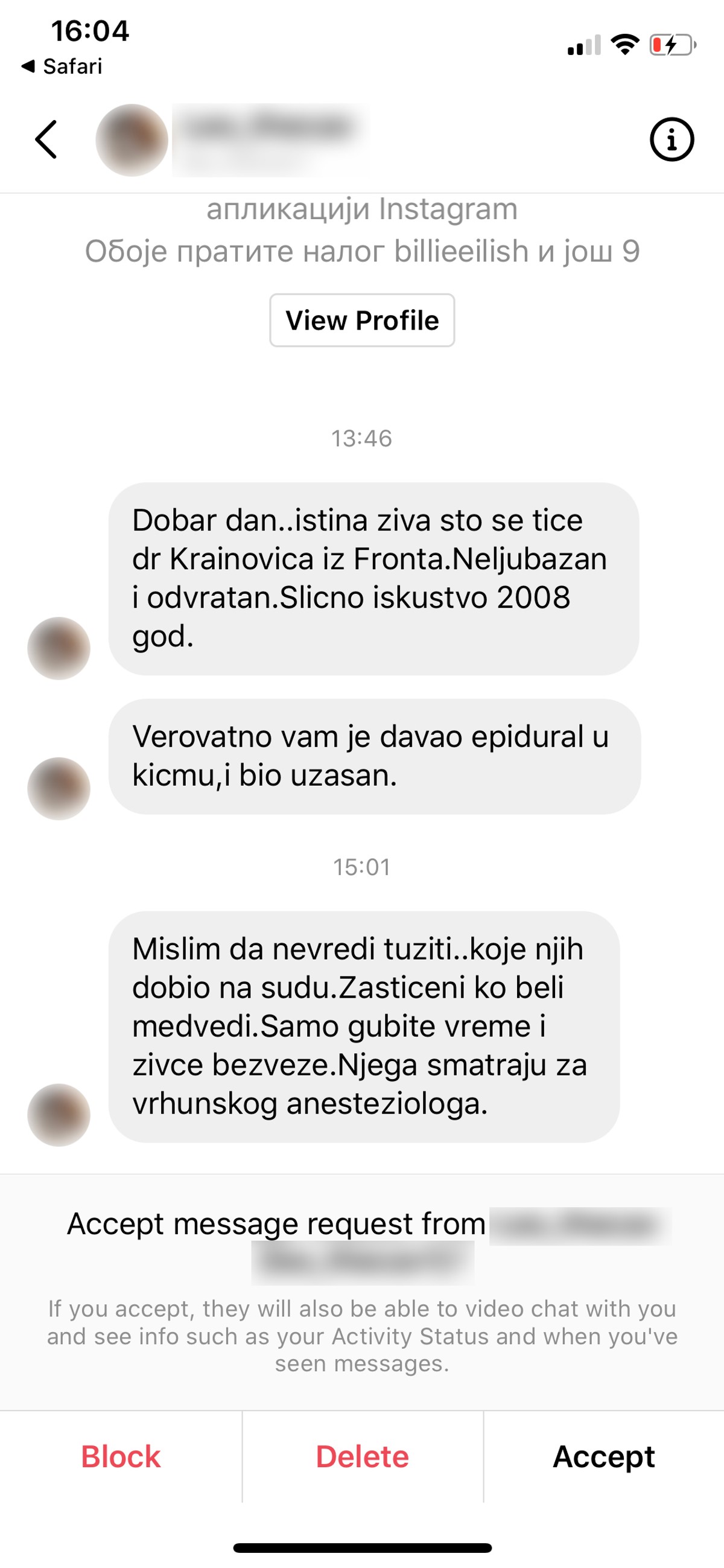Image resolution: width=724 pixels, height=1568 pixels.
Task: Delete this message request
Action: pos(362,1456)
